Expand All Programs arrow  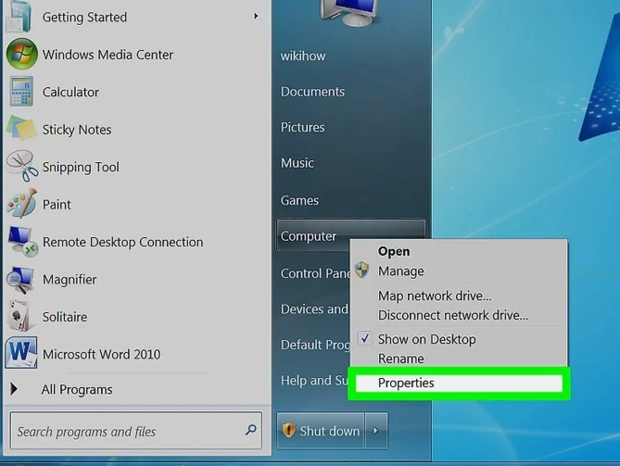pos(14,389)
